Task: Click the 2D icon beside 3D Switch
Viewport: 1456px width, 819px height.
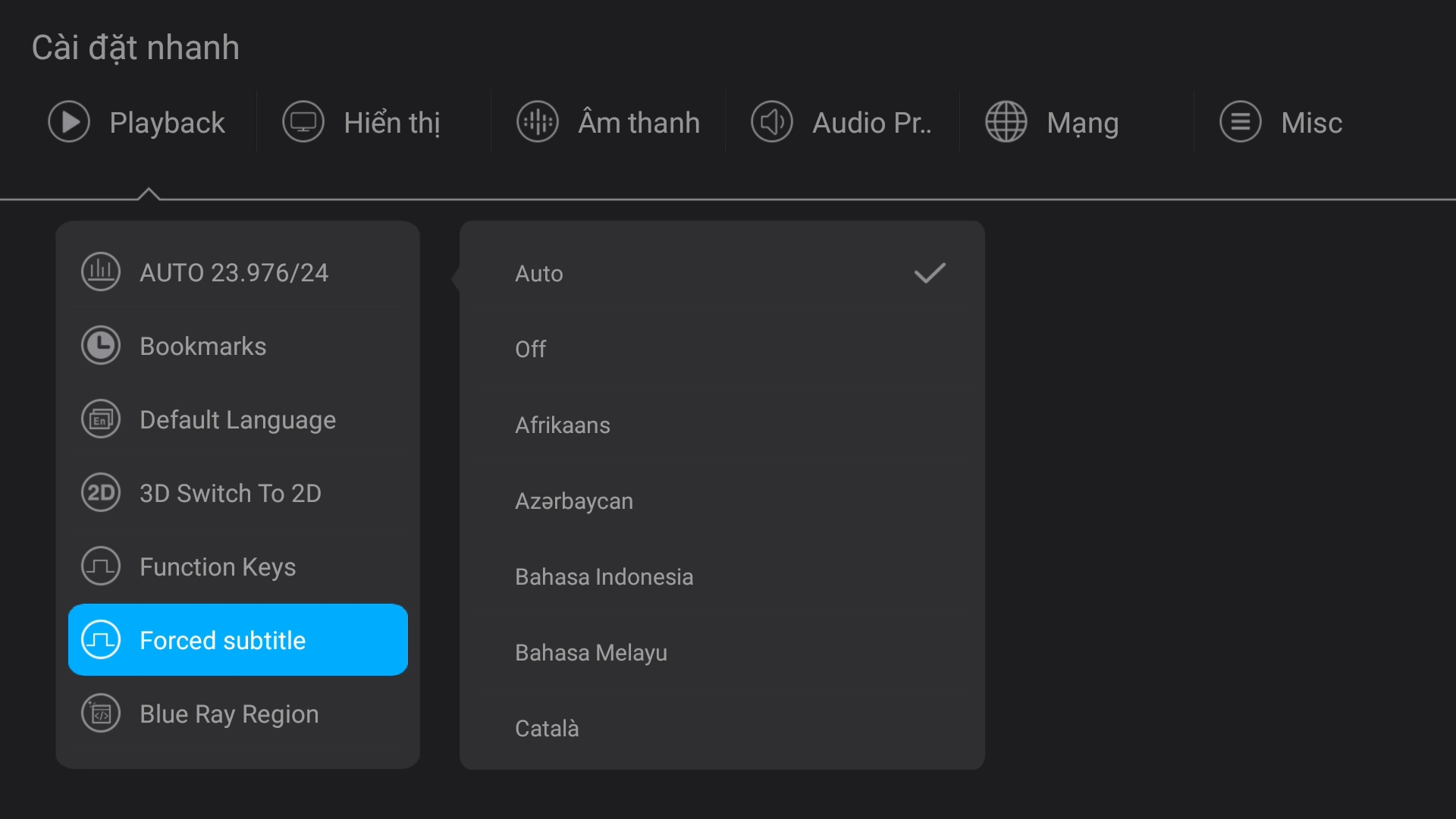Action: (101, 493)
